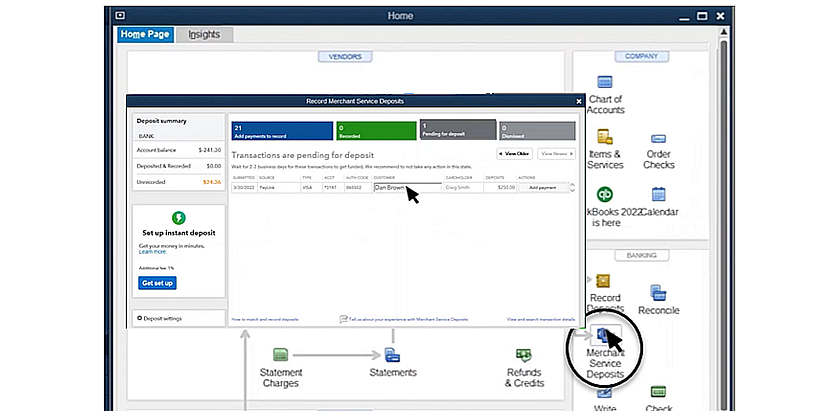Viewport: 840px width, 411px height.
Task: Open Deposit settings
Action: tap(162, 319)
